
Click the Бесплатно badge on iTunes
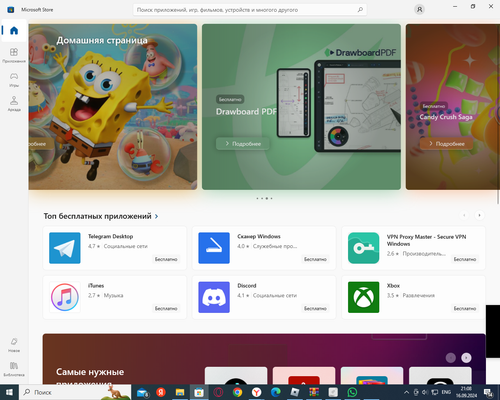(x=166, y=308)
